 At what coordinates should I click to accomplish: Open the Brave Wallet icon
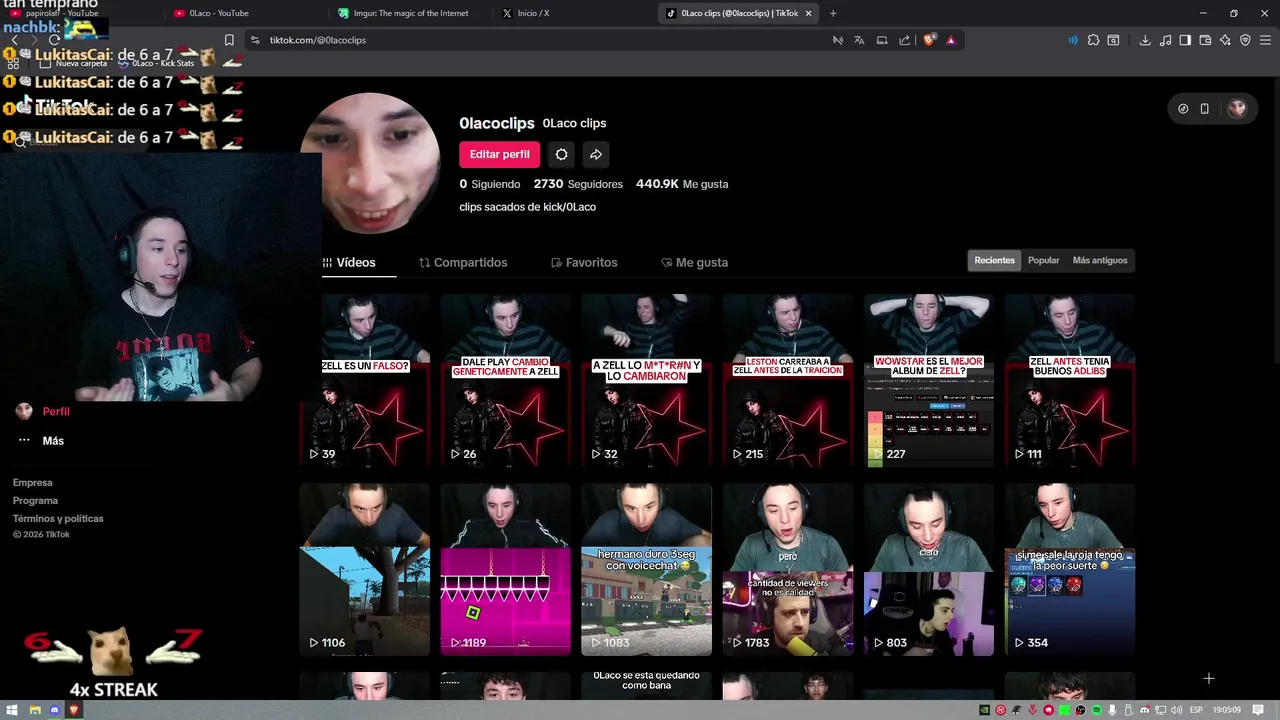click(x=1205, y=40)
